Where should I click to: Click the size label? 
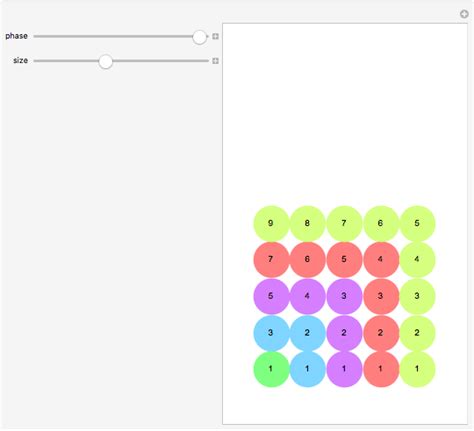point(20,60)
